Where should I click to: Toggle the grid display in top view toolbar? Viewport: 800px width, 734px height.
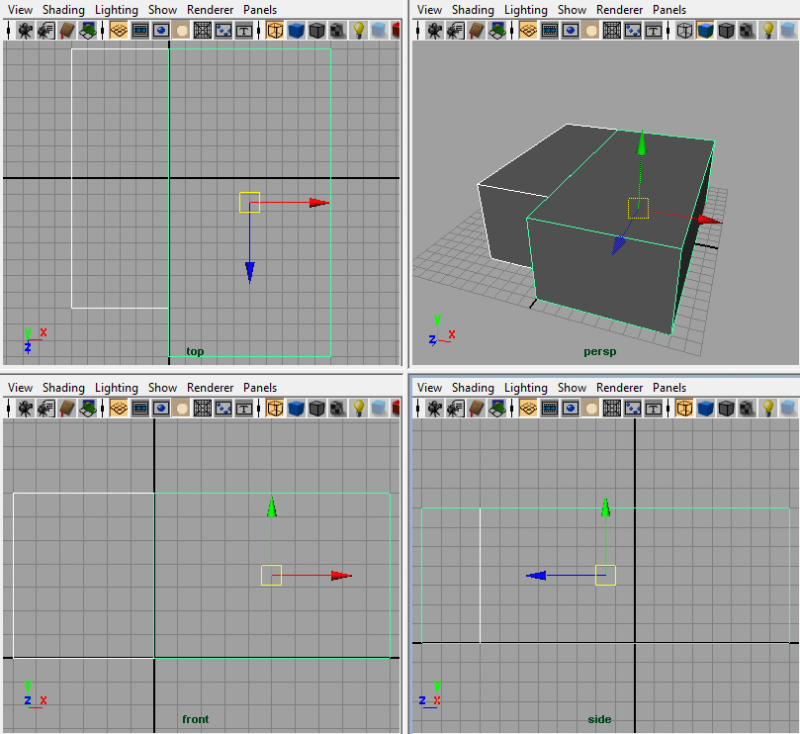click(x=118, y=30)
